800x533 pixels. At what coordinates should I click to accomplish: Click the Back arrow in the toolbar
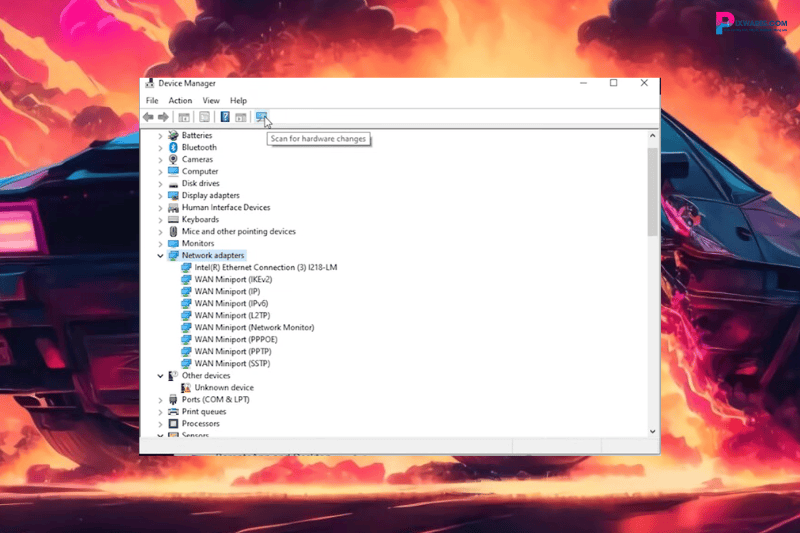[149, 117]
